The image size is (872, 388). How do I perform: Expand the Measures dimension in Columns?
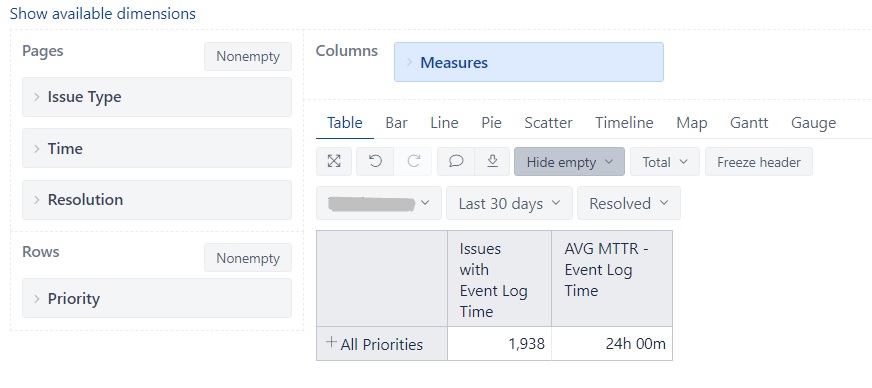click(x=529, y=62)
